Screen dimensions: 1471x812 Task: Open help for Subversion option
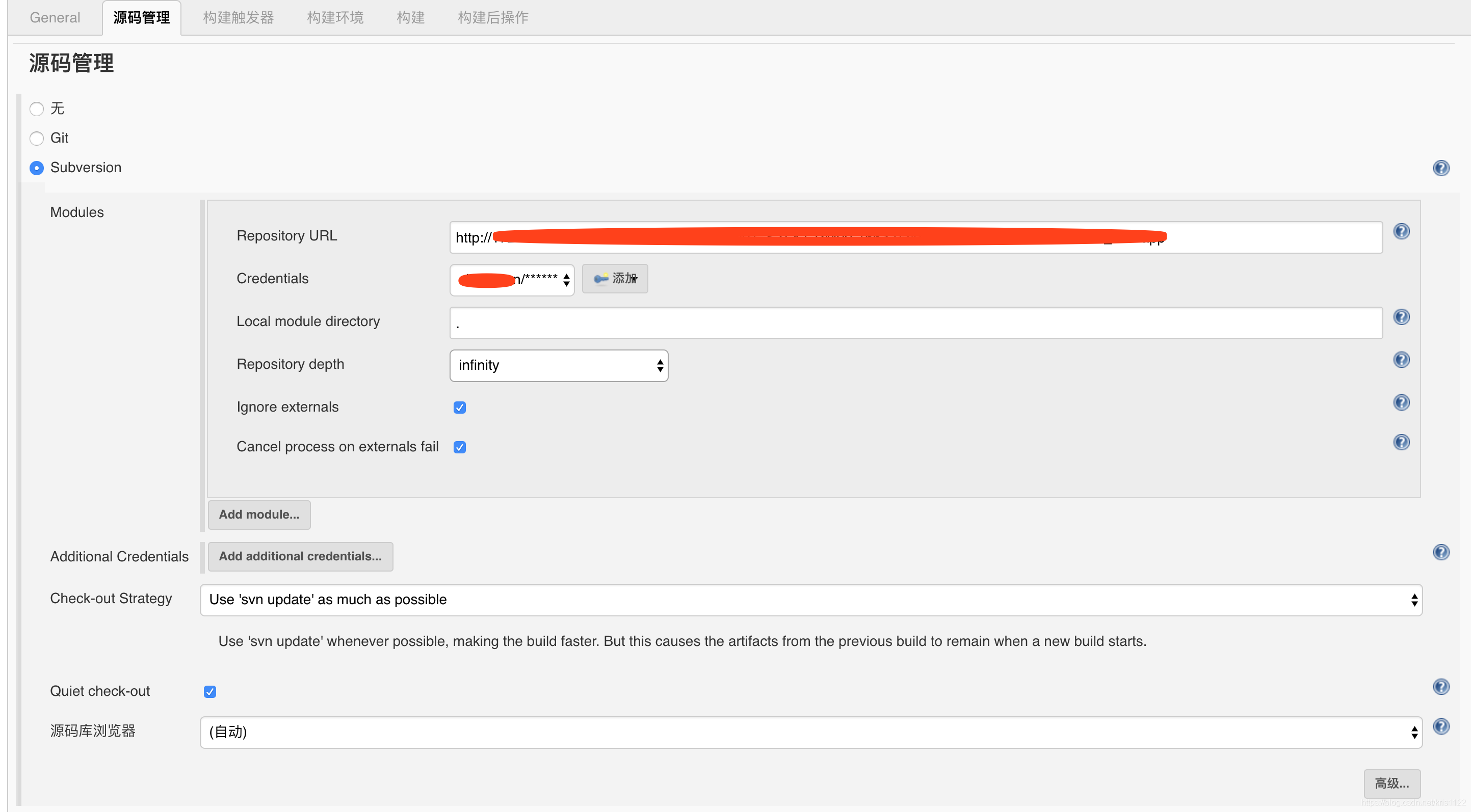1441,168
